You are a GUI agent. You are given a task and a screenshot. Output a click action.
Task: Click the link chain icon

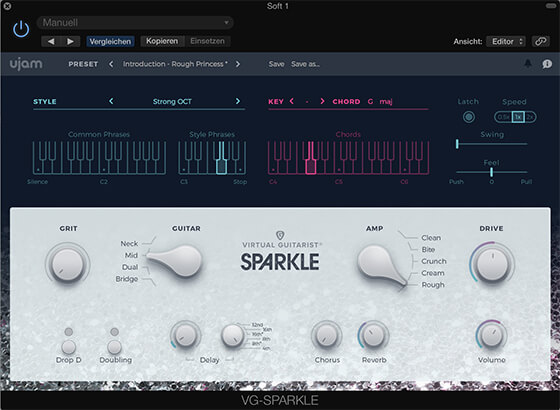[541, 41]
